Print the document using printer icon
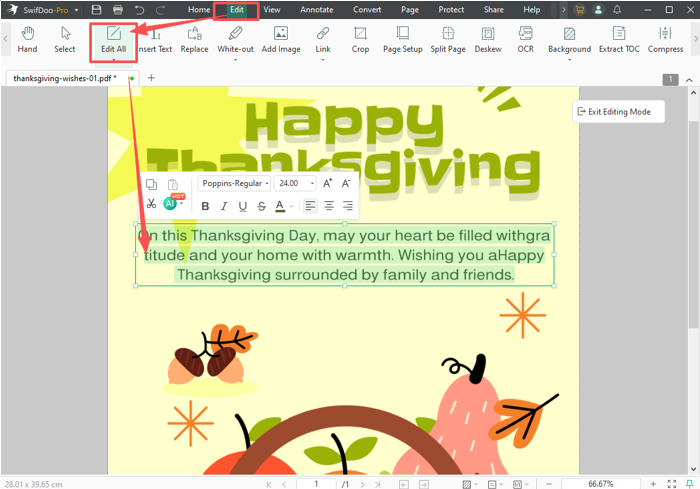700x489 pixels. pyautogui.click(x=118, y=9)
